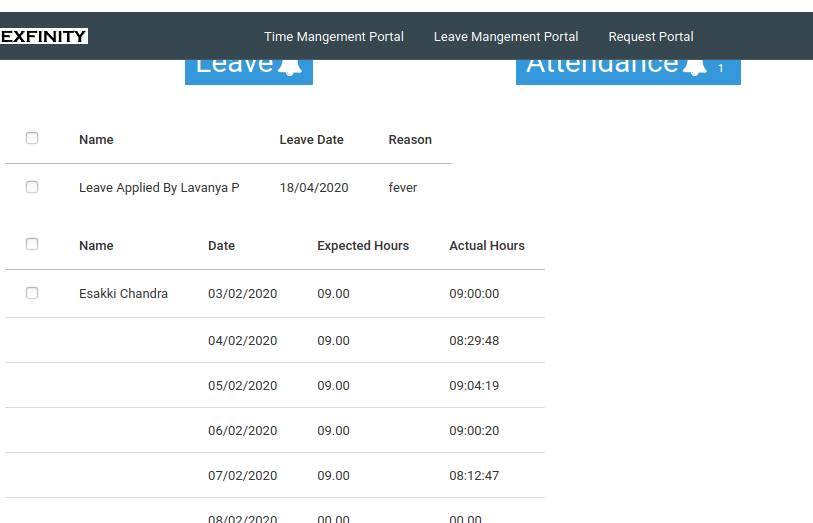Screen dimensions: 813x523
Task: Click the Expected Hours column header
Action: tap(363, 246)
